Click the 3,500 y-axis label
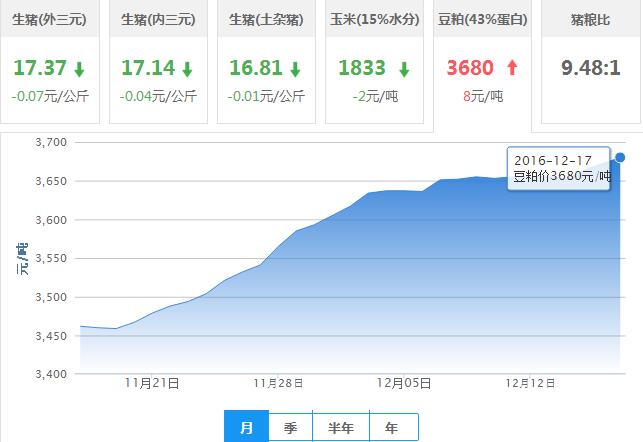 pyautogui.click(x=51, y=297)
